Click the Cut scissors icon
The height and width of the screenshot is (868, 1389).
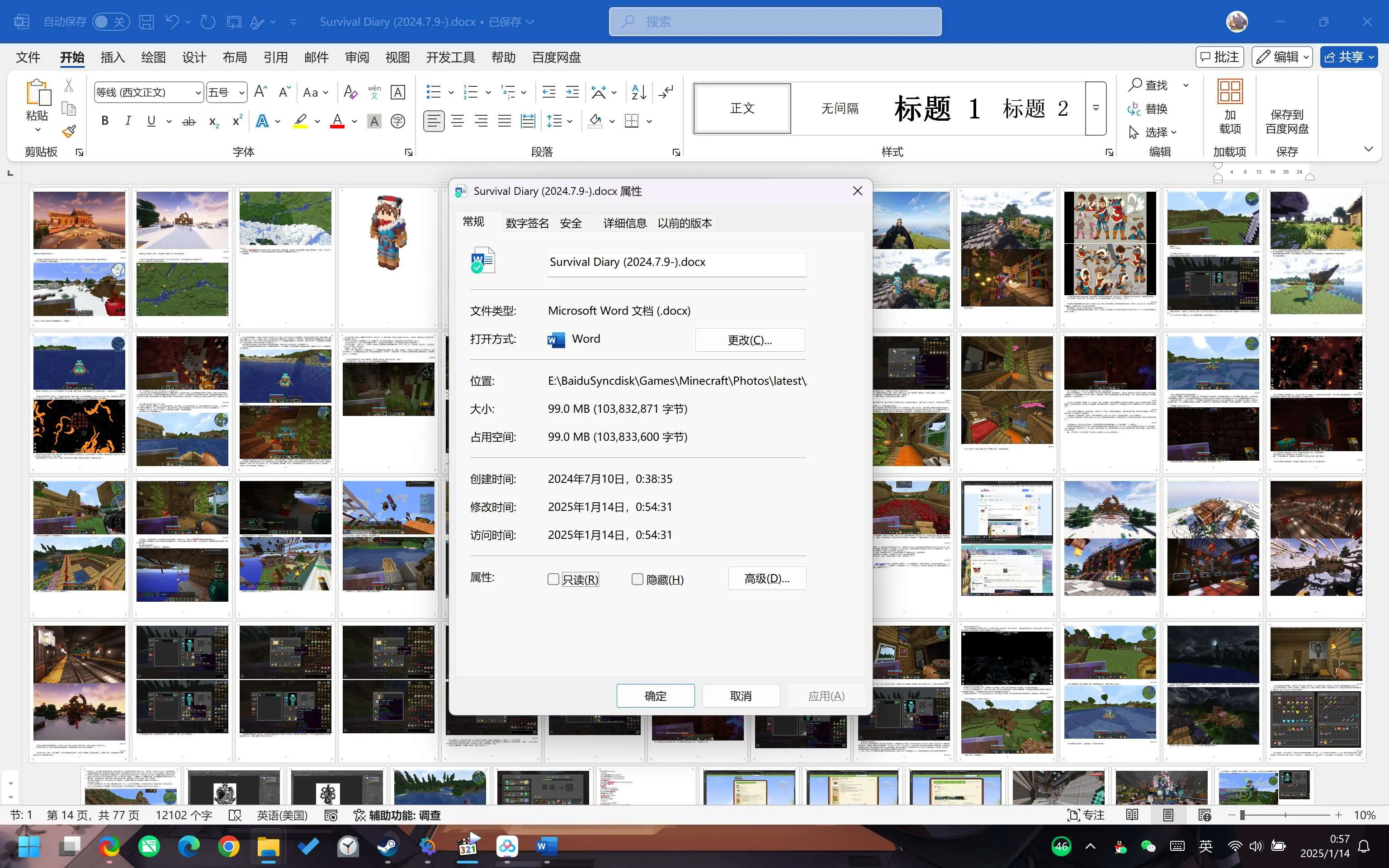(69, 85)
